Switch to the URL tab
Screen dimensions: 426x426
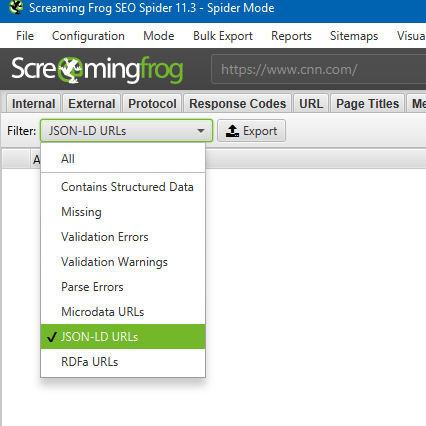coord(311,103)
